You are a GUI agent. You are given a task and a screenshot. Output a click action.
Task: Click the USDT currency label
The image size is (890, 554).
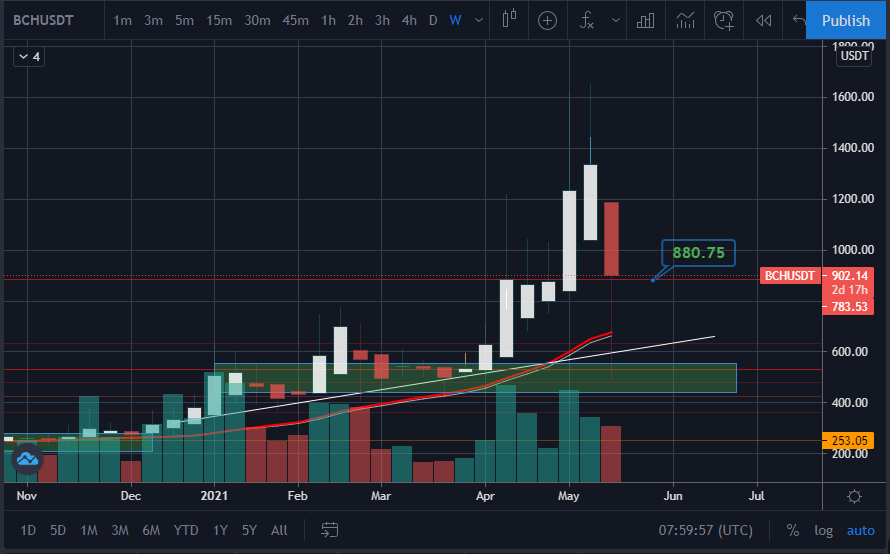854,56
